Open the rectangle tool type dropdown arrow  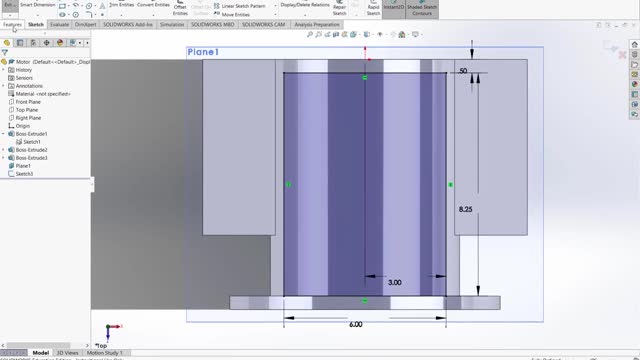[x=68, y=6]
